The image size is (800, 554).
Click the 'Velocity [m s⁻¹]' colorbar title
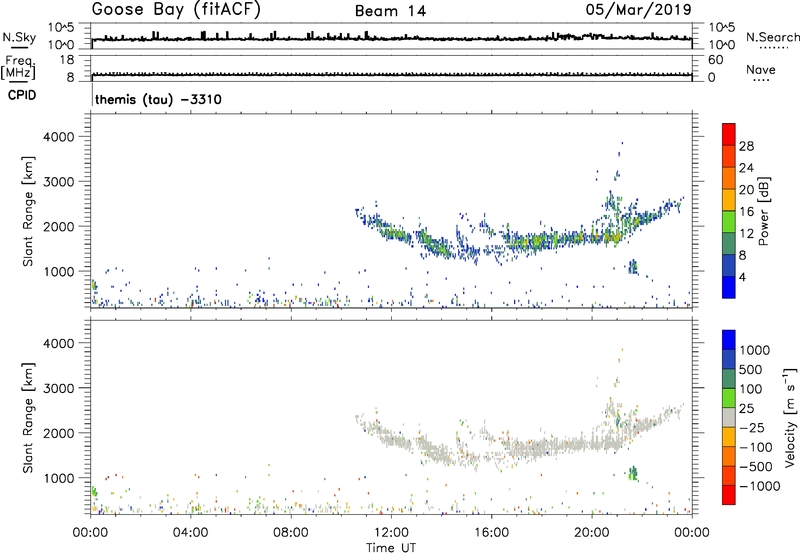coord(790,417)
